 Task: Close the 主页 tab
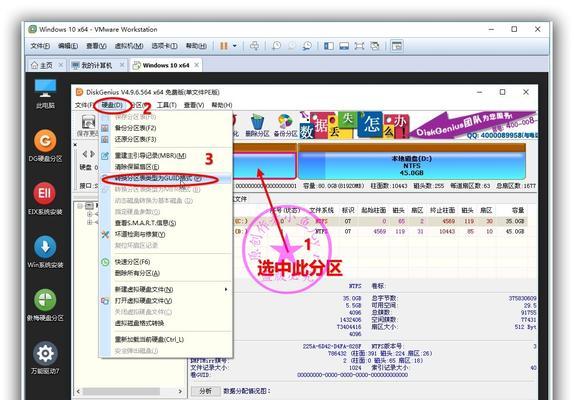61,65
